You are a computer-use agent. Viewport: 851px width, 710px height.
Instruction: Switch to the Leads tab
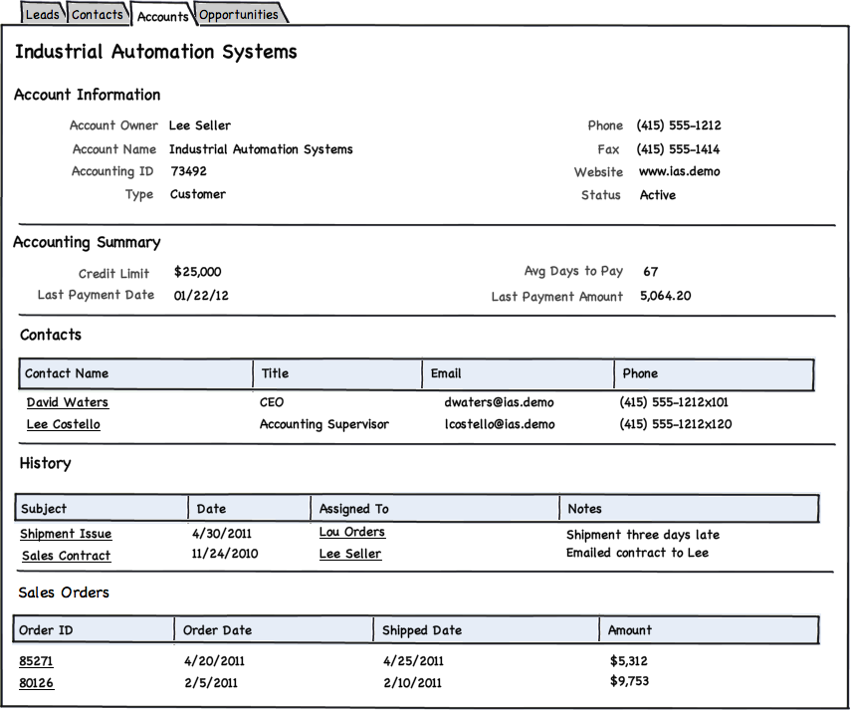click(42, 14)
